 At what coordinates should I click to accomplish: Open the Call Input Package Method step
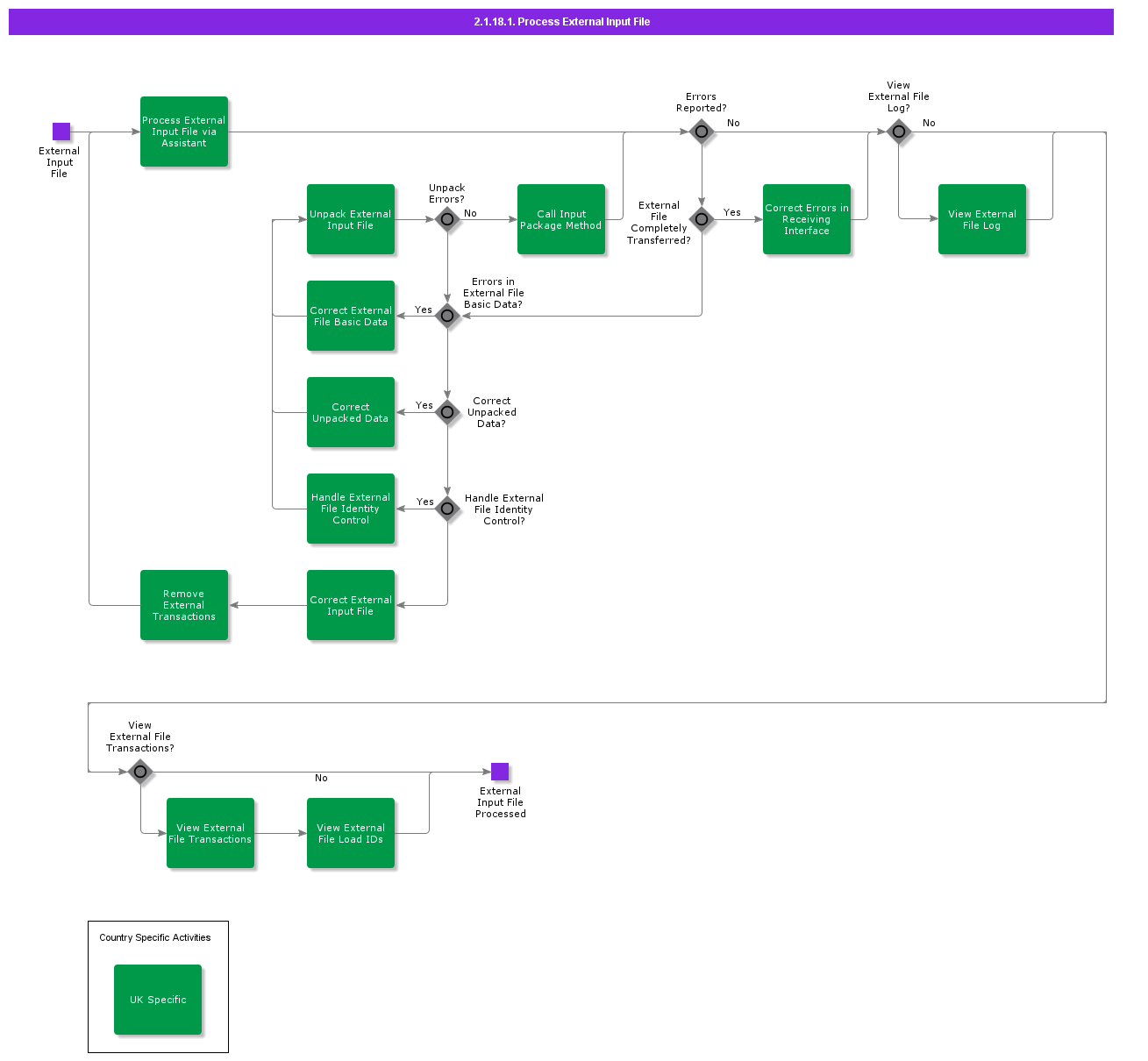[560, 219]
